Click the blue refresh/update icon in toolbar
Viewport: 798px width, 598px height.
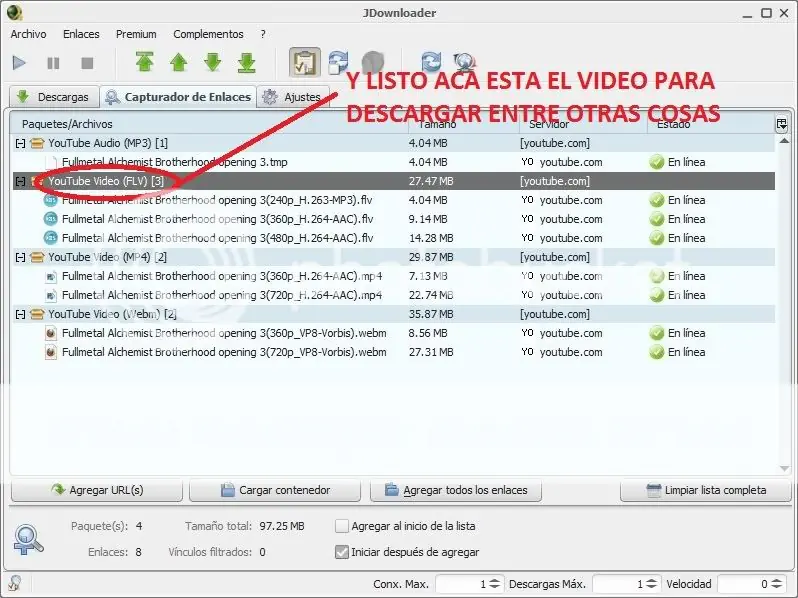[x=431, y=62]
